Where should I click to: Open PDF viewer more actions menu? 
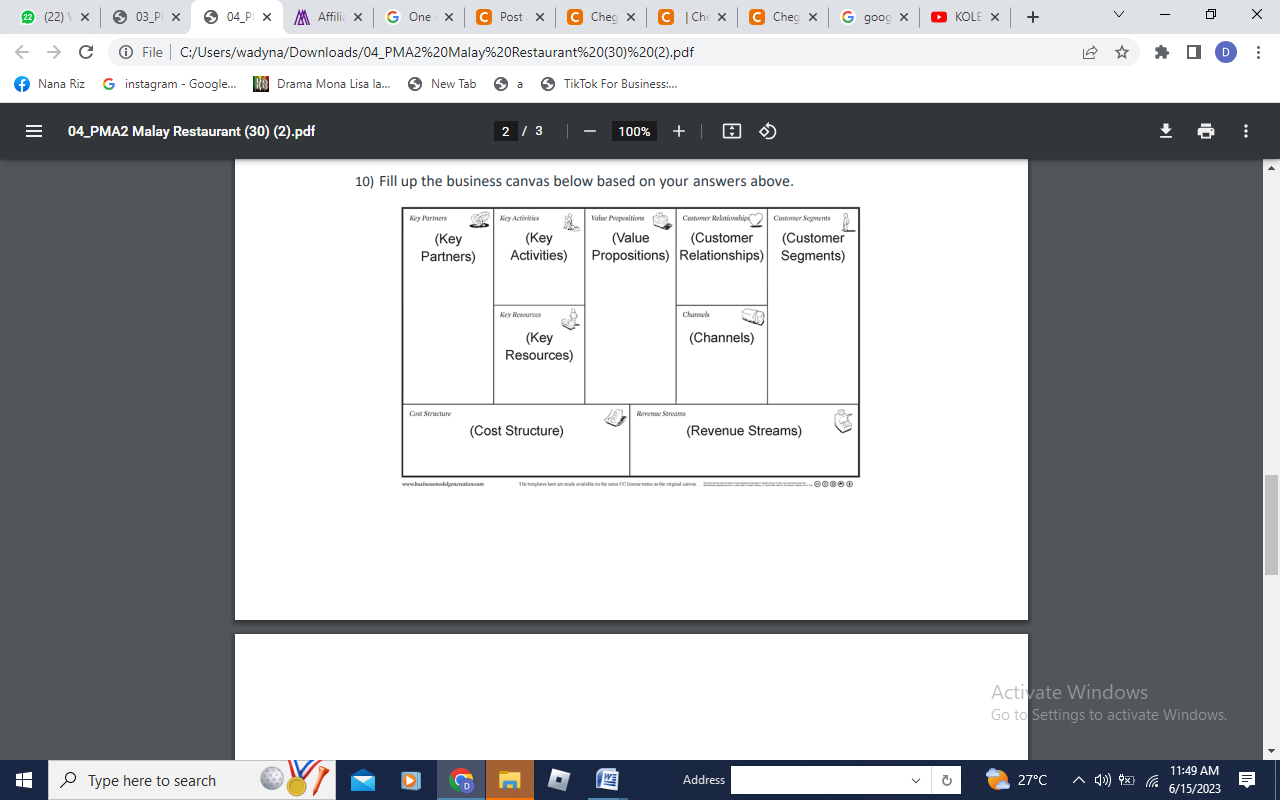point(1246,131)
